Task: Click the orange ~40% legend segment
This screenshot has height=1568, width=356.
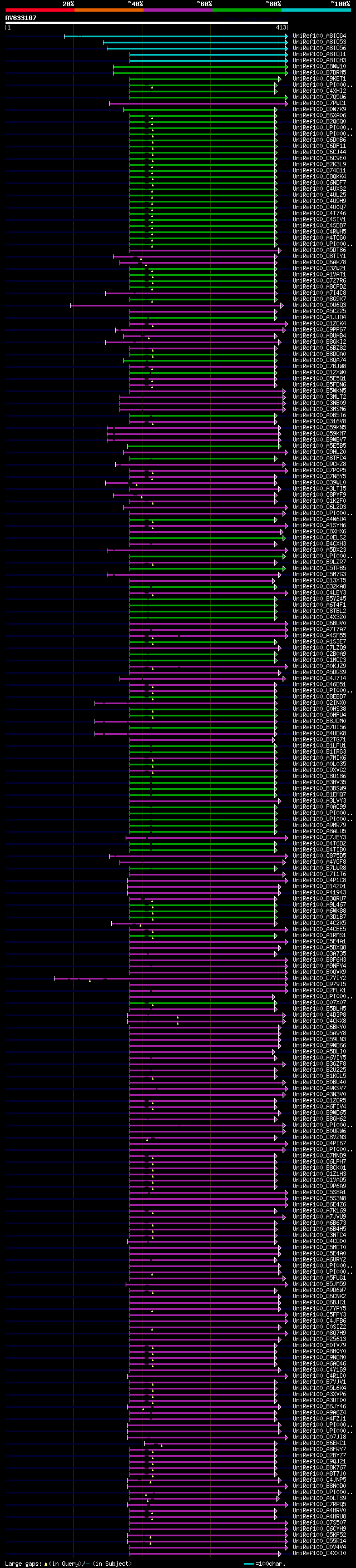Action: click(x=109, y=10)
